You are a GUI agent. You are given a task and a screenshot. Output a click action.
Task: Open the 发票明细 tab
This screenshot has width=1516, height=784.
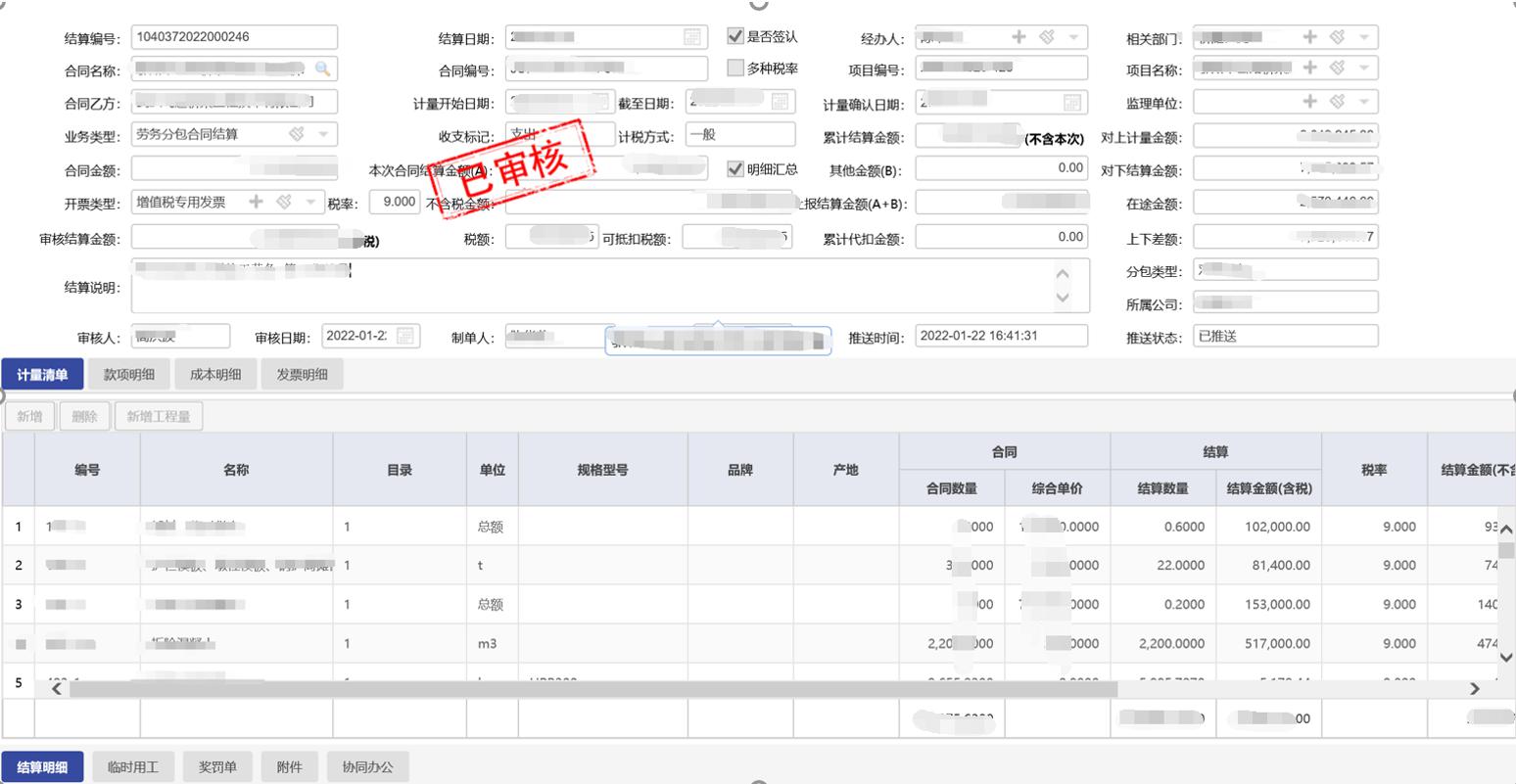coord(302,375)
